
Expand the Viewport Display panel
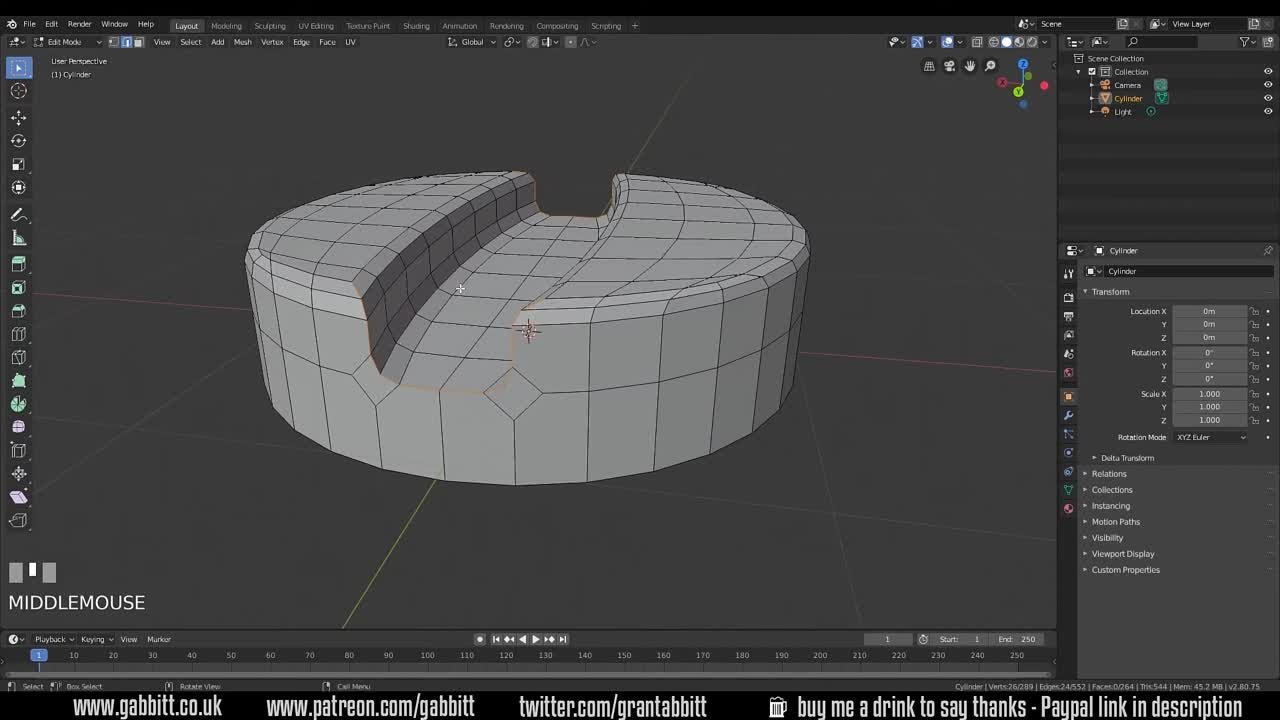[x=1122, y=554]
